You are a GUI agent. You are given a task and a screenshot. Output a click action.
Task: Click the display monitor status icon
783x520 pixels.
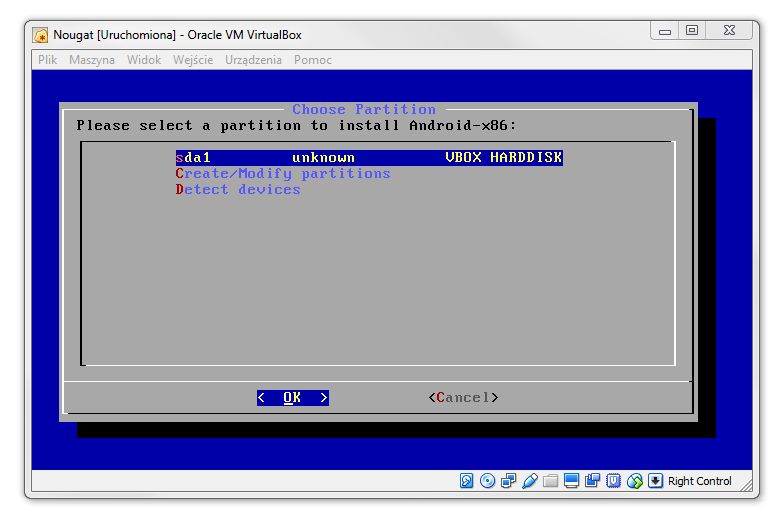point(571,481)
